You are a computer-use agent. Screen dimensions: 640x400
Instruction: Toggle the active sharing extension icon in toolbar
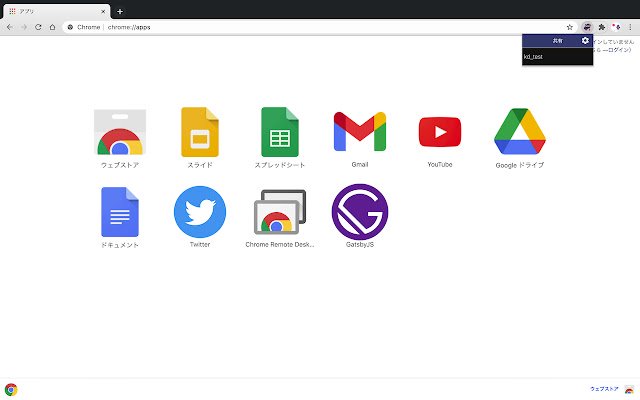587,27
